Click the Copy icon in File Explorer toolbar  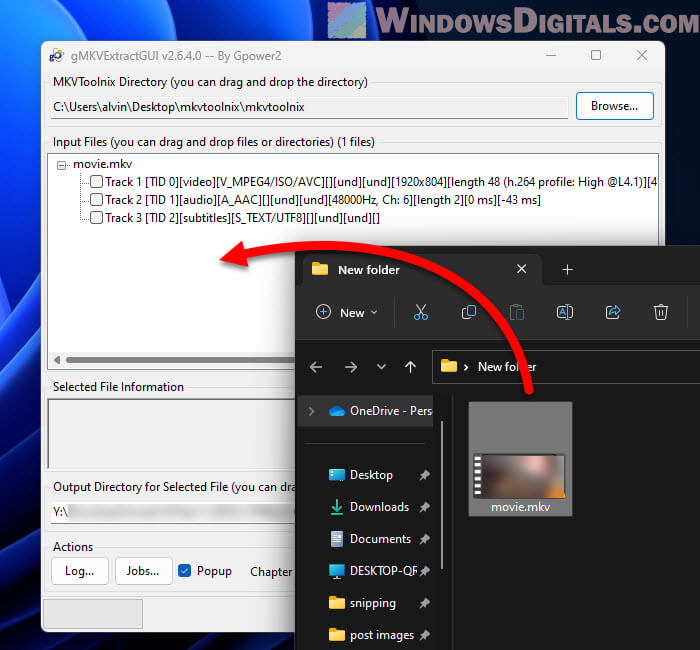pyautogui.click(x=469, y=312)
